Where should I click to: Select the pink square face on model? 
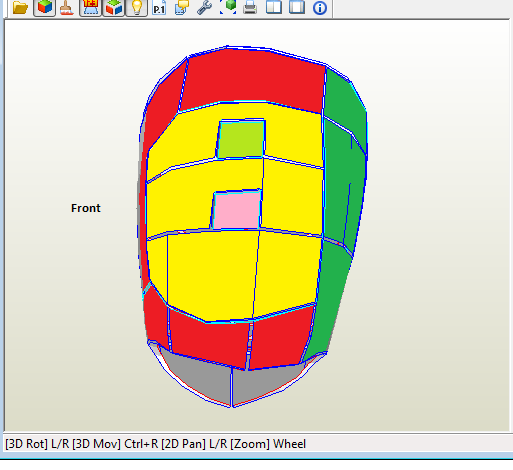(x=236, y=211)
